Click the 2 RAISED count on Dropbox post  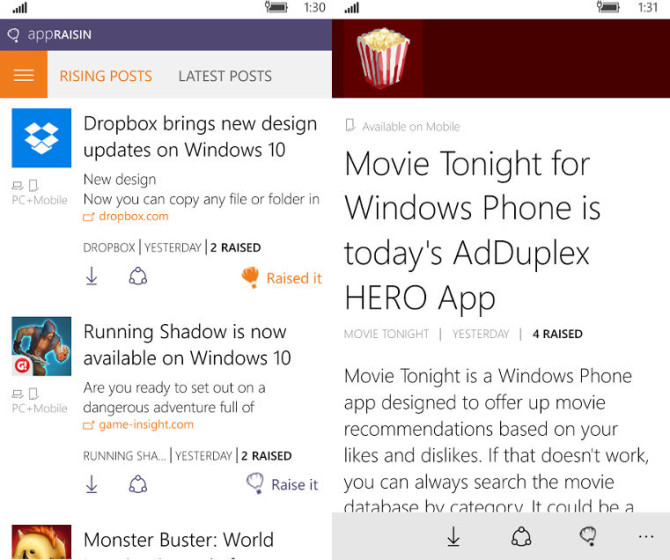pos(235,247)
